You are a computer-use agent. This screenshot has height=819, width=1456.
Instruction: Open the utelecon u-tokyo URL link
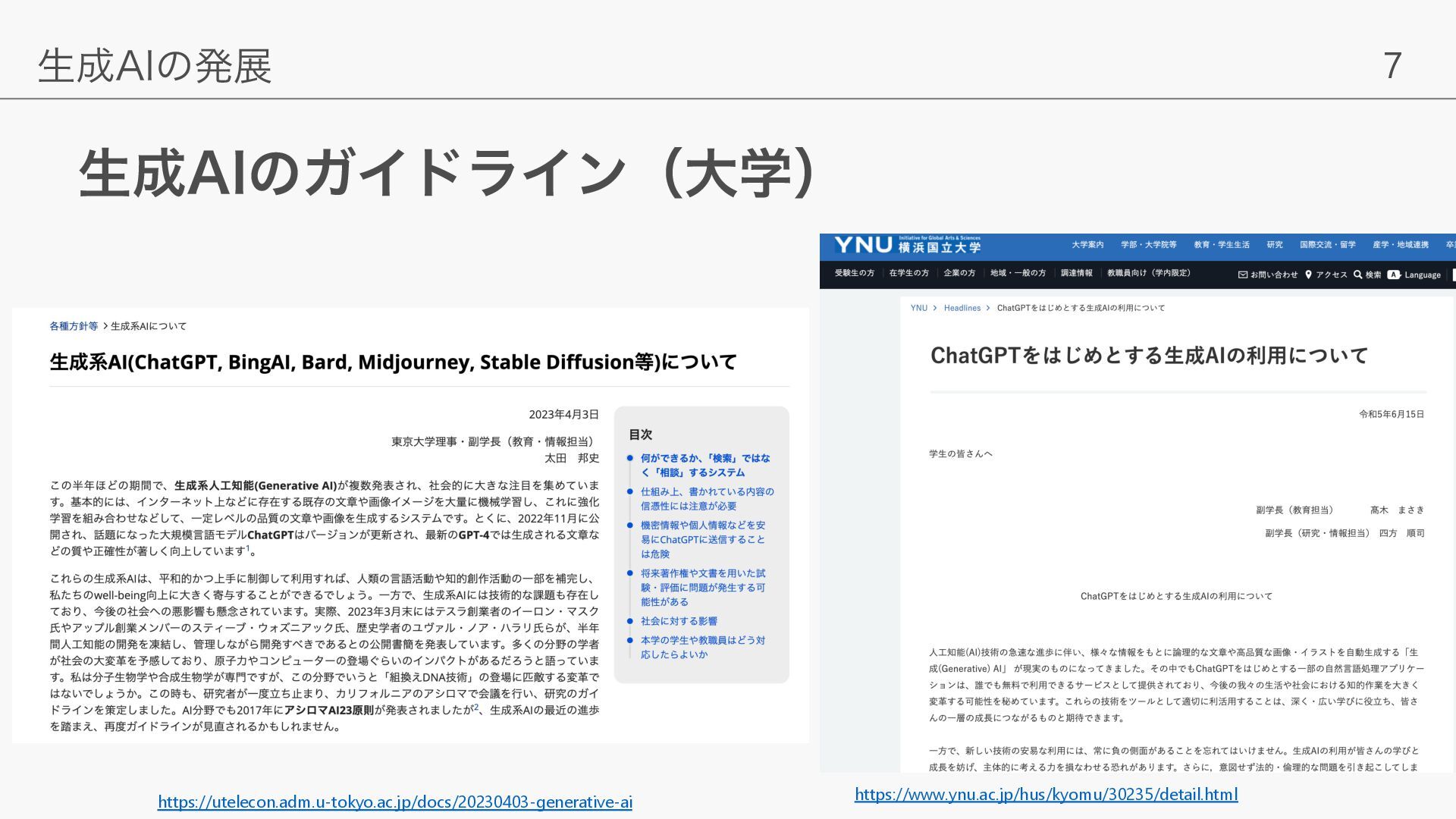(x=394, y=802)
